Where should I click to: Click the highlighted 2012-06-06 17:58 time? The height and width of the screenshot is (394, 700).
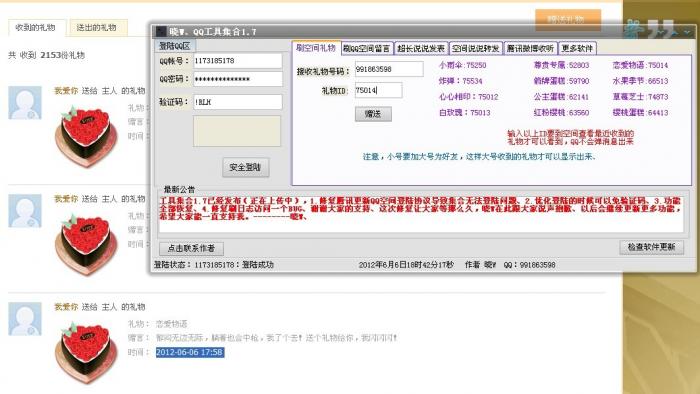(x=190, y=352)
